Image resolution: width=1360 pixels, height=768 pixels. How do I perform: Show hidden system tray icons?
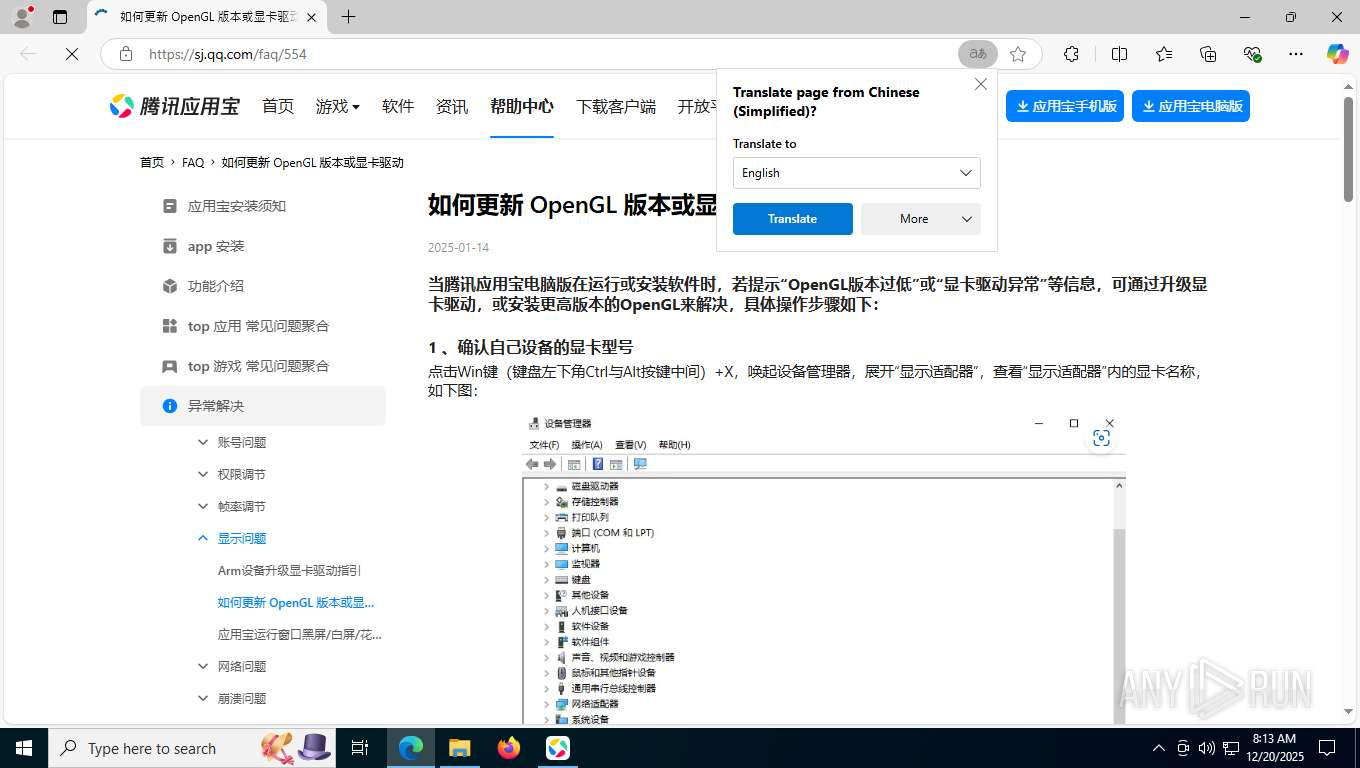click(x=1159, y=748)
